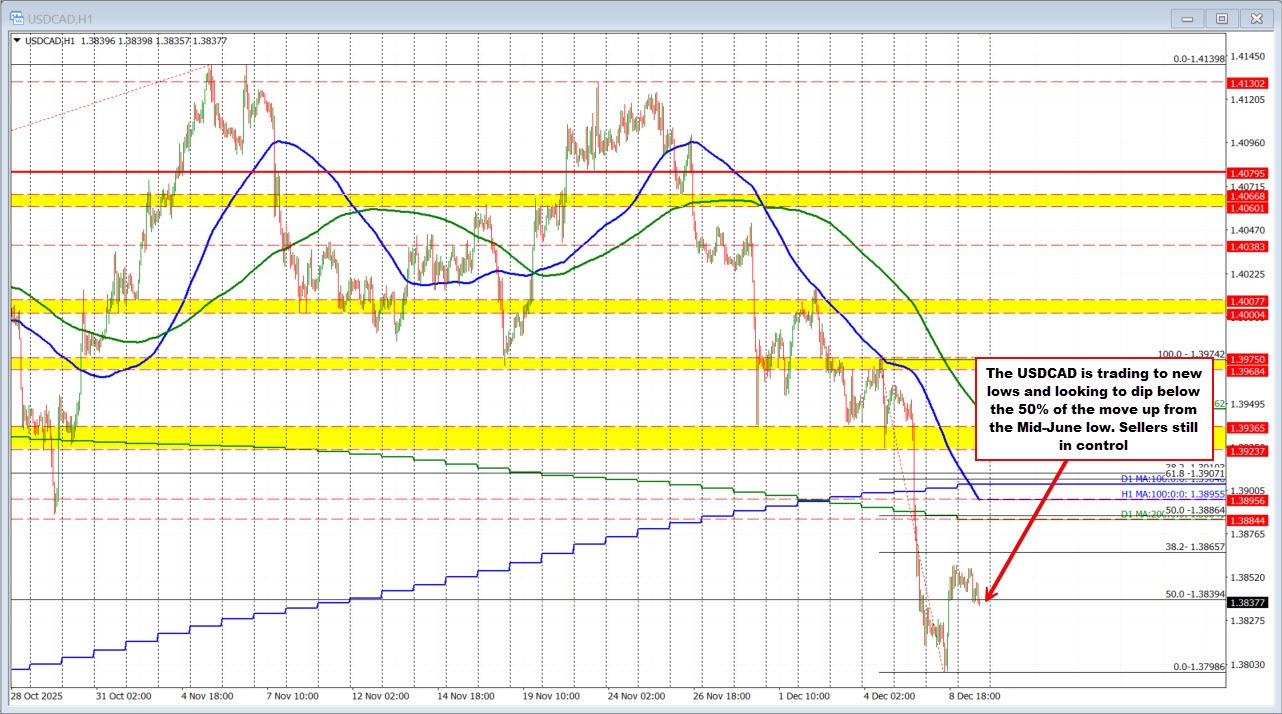The height and width of the screenshot is (714, 1282).
Task: Select the D1 MA:100 label on chart
Action: 1143,479
